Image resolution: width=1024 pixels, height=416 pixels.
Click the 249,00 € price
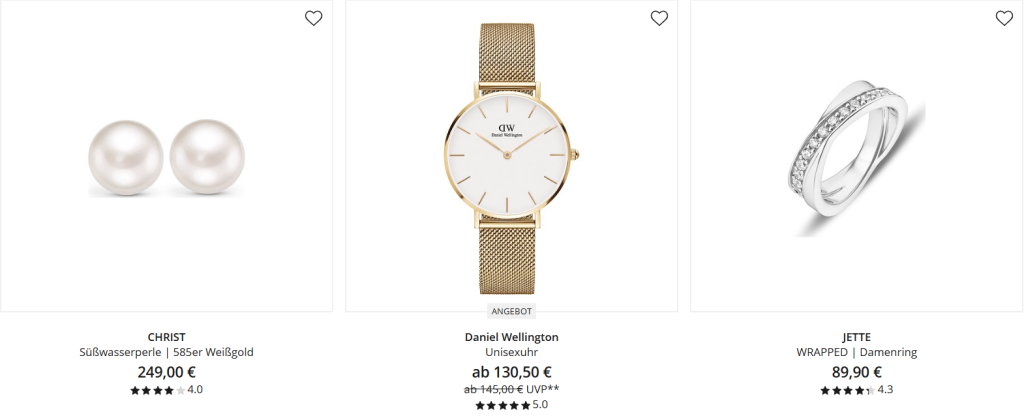coord(167,372)
